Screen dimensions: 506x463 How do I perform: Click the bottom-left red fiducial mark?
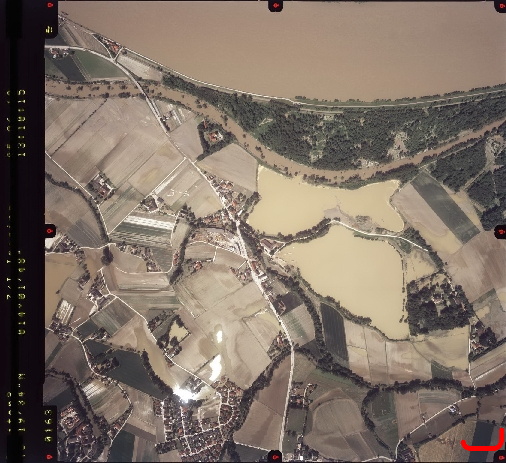(50, 457)
